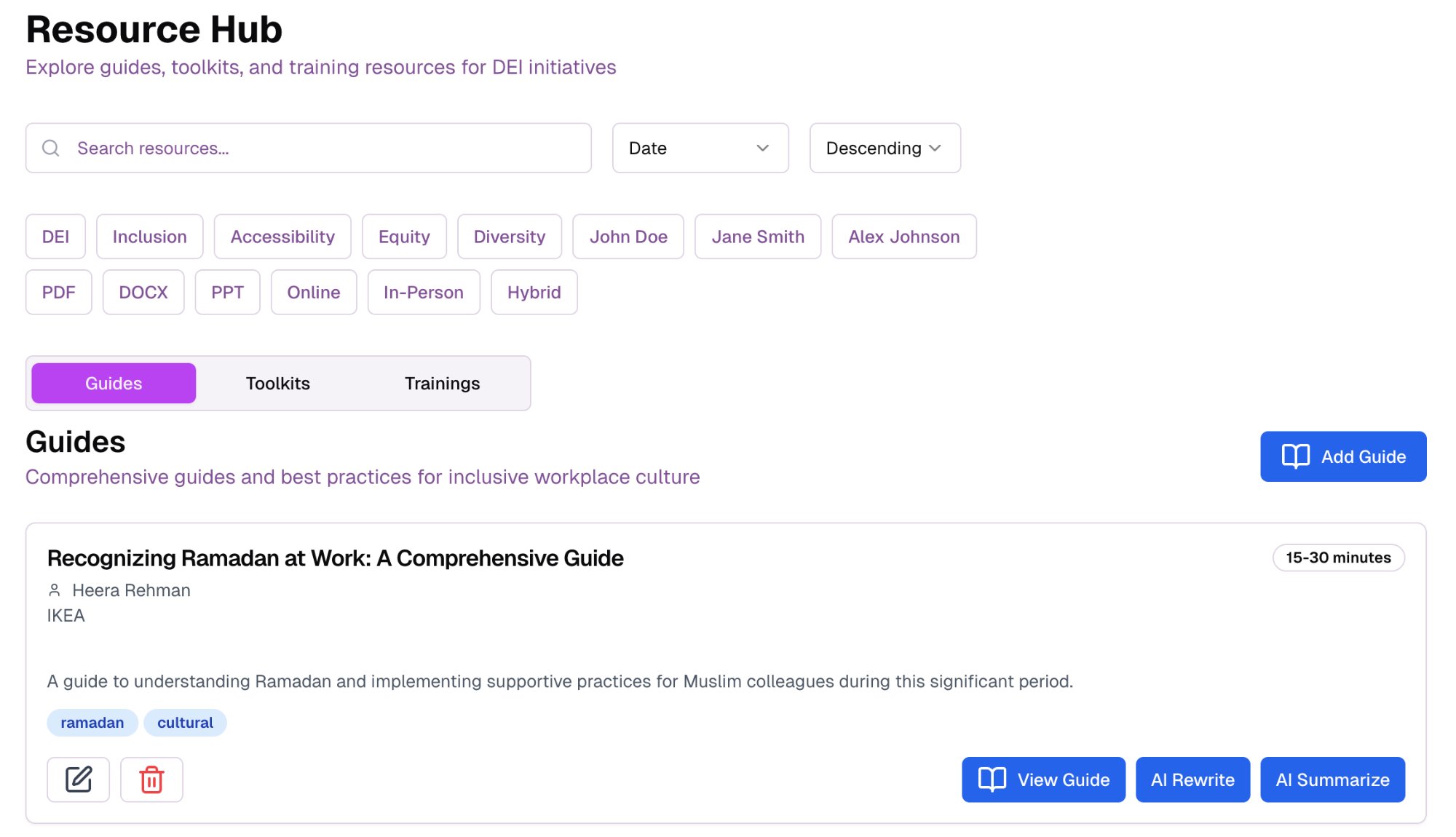This screenshot has height=837, width=1456.
Task: Click the person icon beside Heera Rehman
Action: (55, 590)
